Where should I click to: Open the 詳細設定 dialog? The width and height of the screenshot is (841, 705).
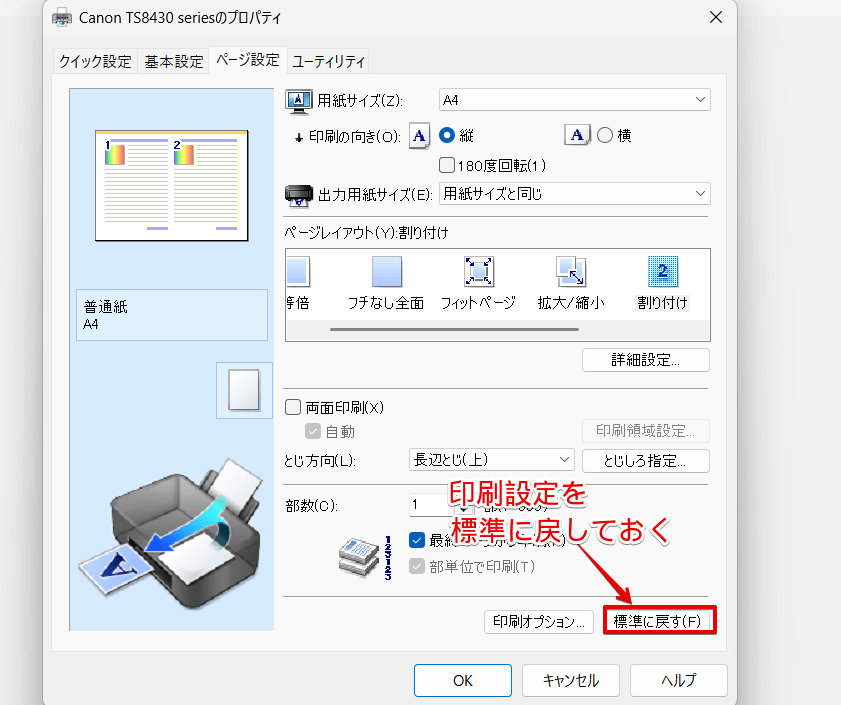click(x=645, y=359)
